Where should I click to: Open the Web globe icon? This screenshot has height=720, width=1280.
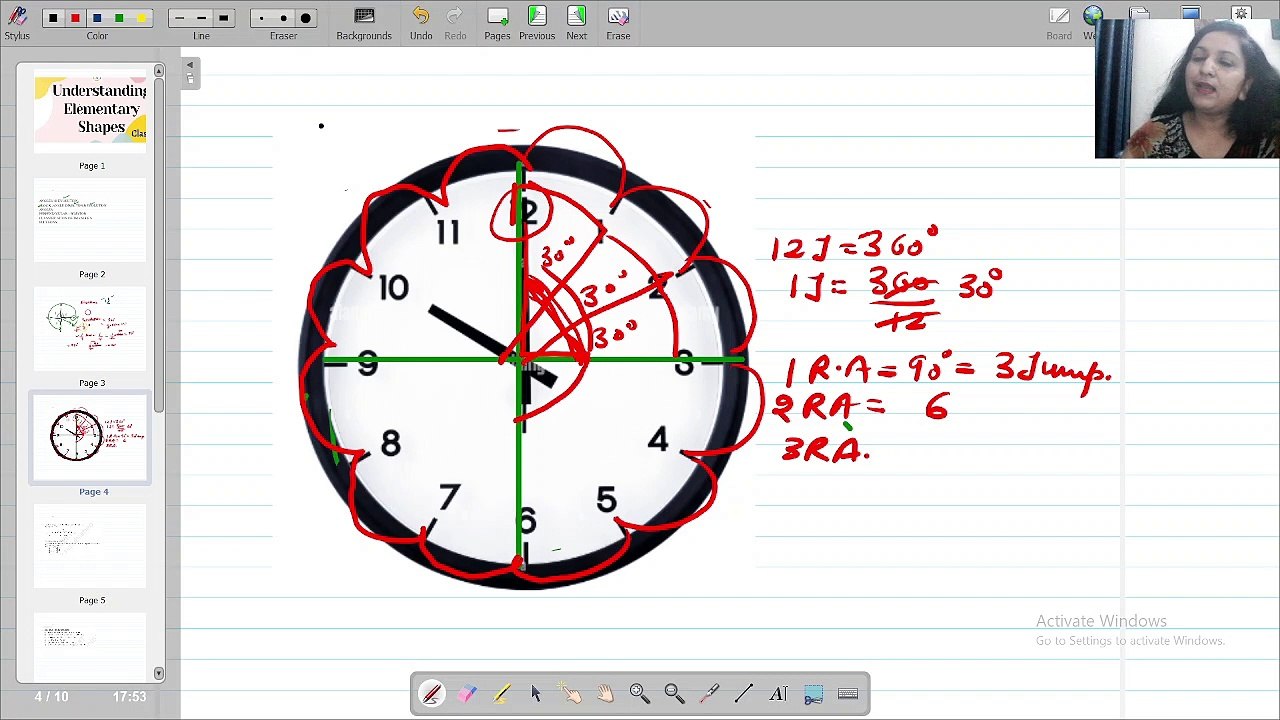pos(1092,15)
